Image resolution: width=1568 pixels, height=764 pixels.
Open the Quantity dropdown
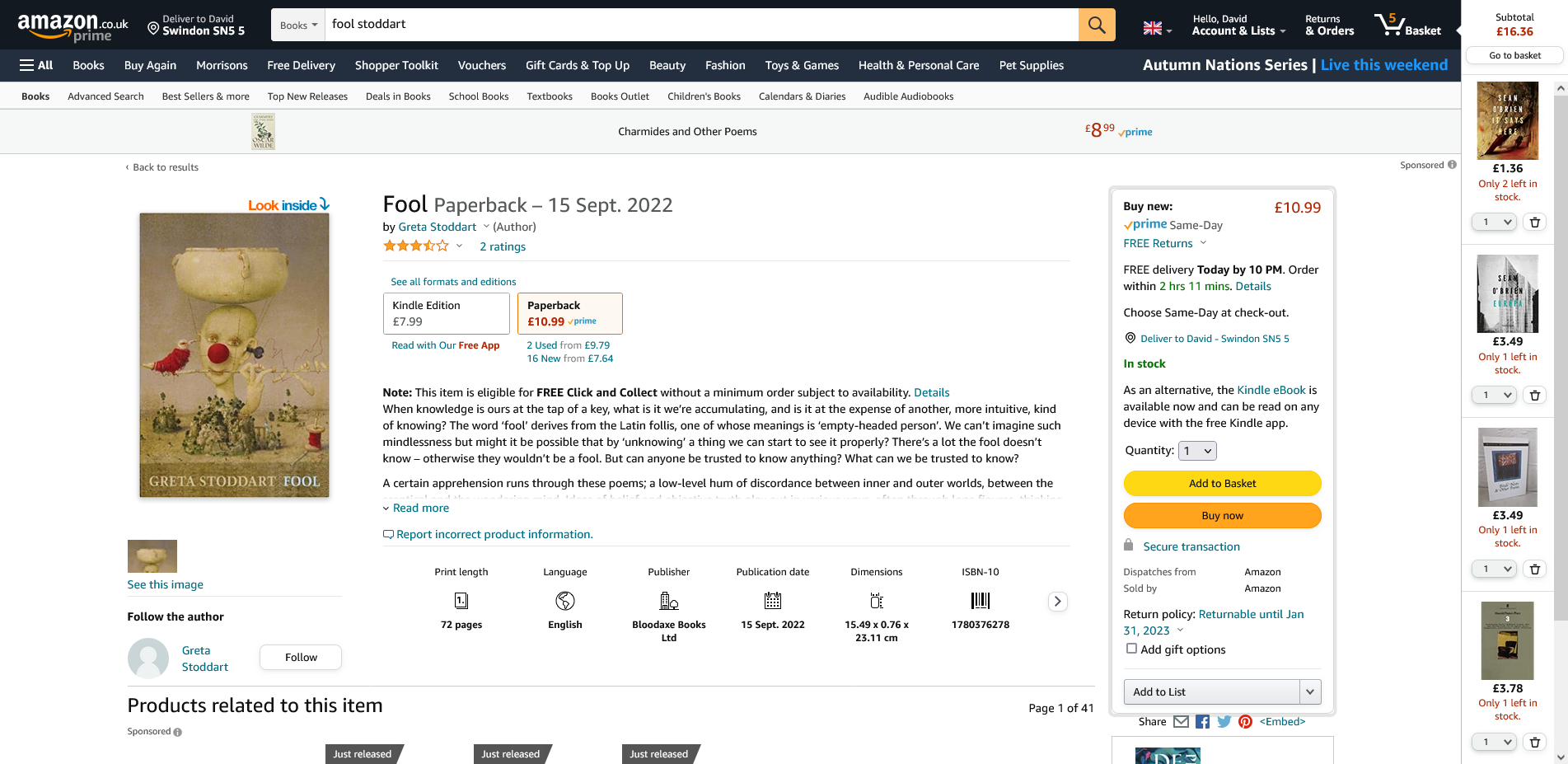1198,451
